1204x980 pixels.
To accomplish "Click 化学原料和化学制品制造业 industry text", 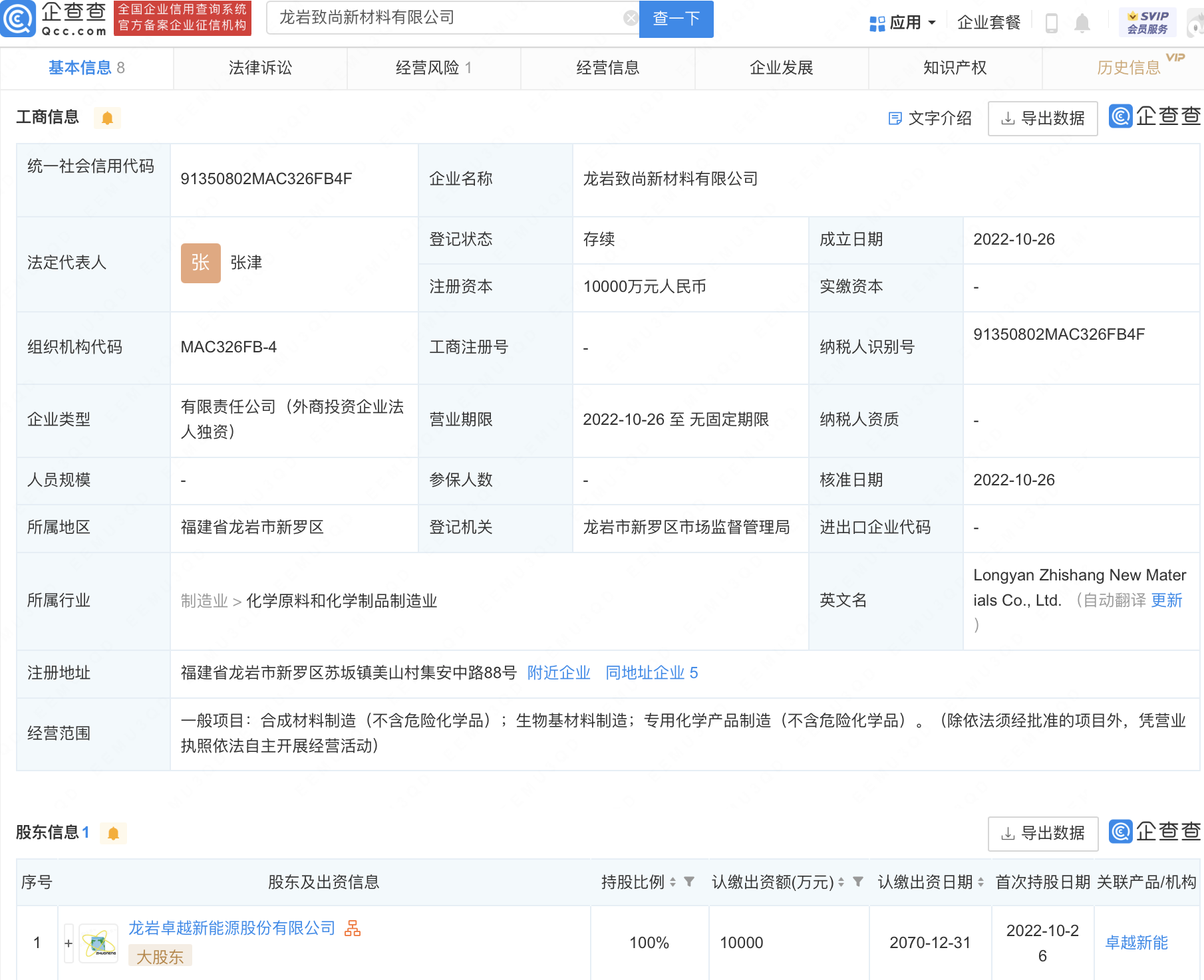I will pos(342,601).
